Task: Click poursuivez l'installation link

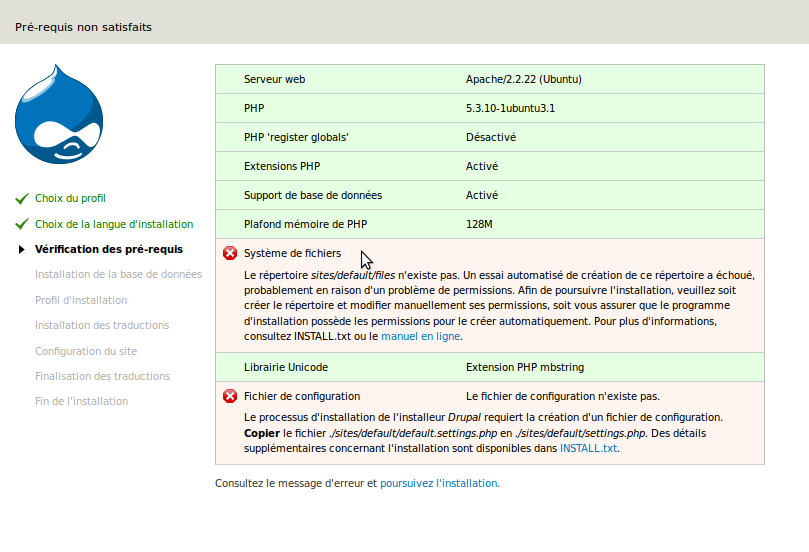Action: tap(438, 483)
